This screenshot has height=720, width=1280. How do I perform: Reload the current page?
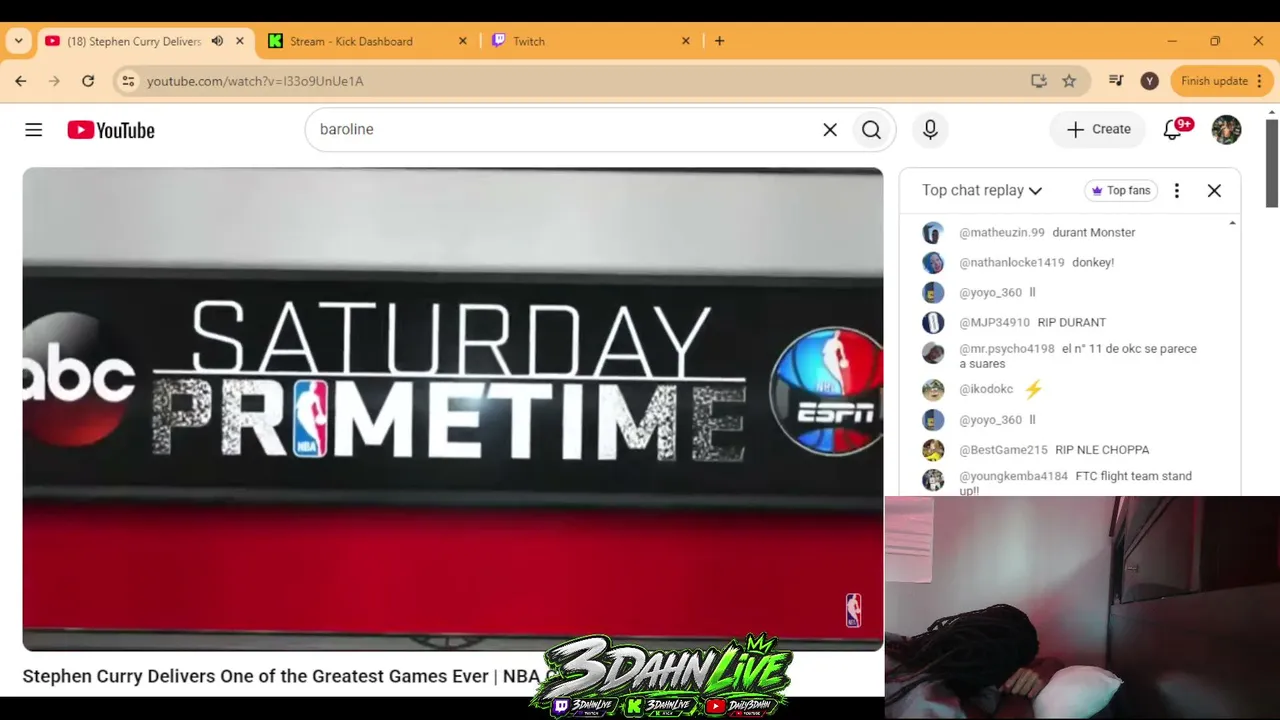(88, 81)
